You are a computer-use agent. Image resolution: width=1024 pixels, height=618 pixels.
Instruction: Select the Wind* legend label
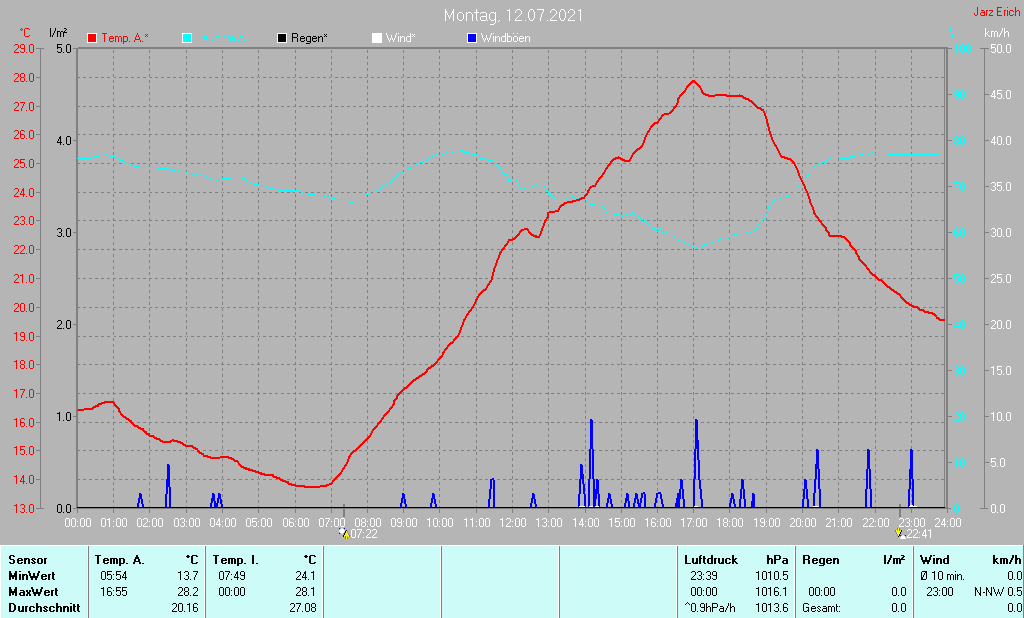pos(400,38)
